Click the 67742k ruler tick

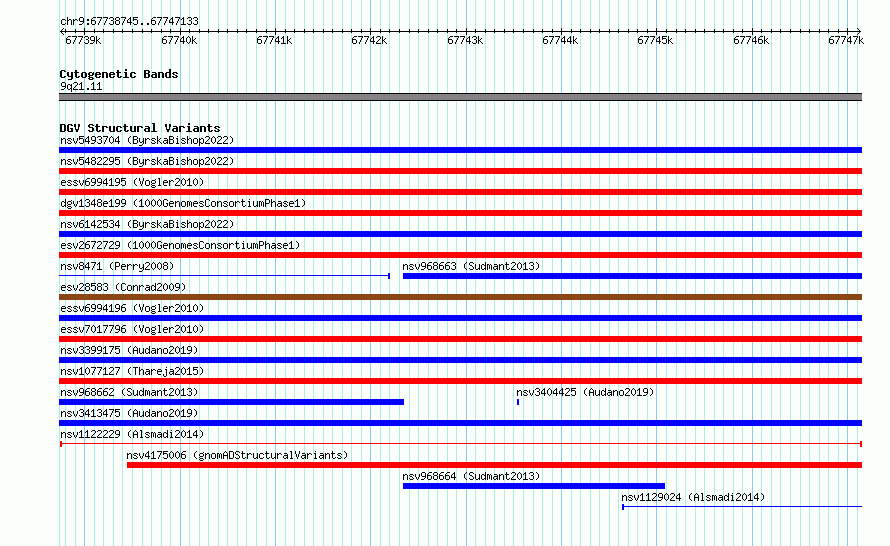[x=369, y=40]
